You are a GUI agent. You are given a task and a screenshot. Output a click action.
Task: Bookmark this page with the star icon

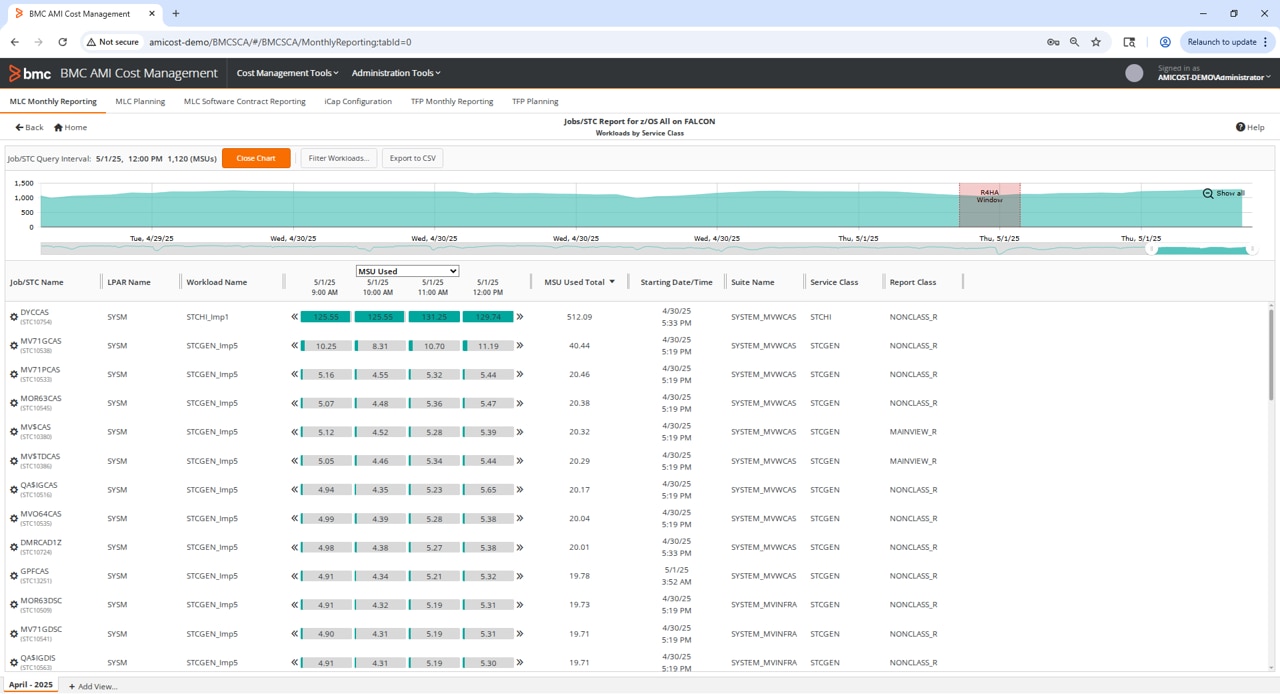pos(1096,42)
